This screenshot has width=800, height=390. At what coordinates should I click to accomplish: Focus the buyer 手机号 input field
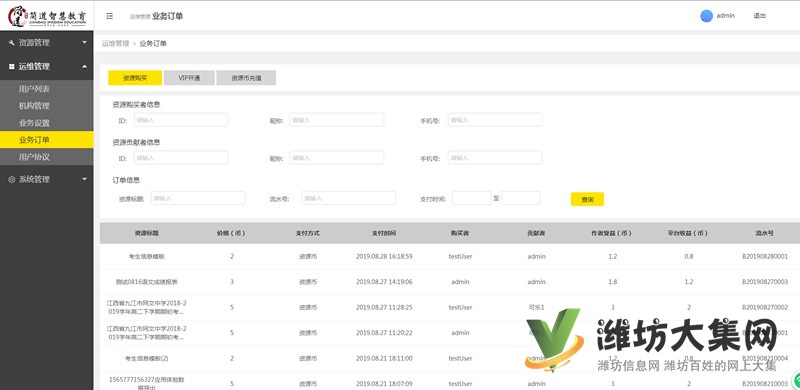(x=495, y=120)
